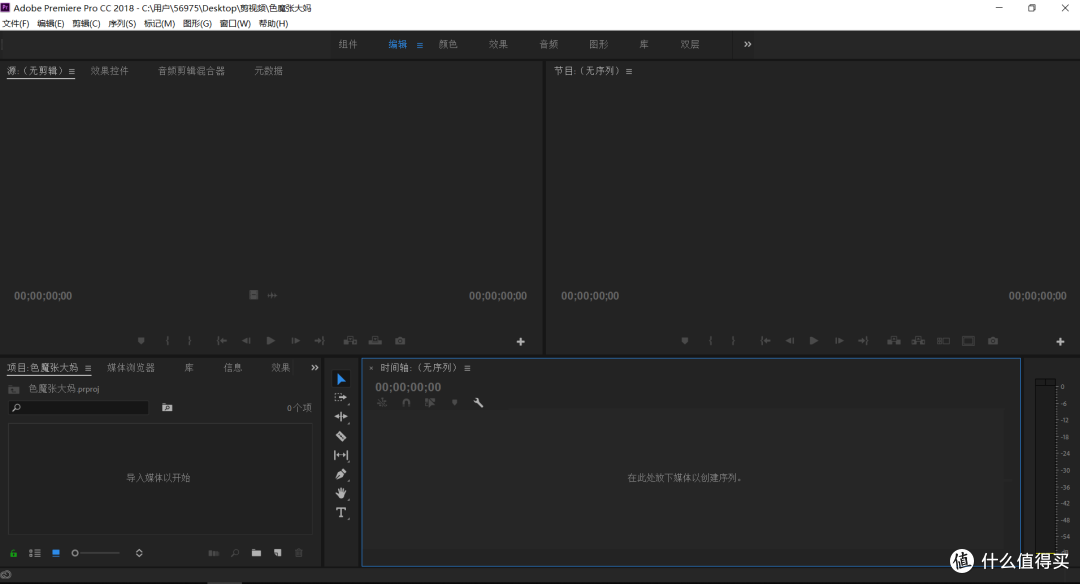Select the Ripple Edit tool
This screenshot has height=584, width=1080.
[341, 417]
